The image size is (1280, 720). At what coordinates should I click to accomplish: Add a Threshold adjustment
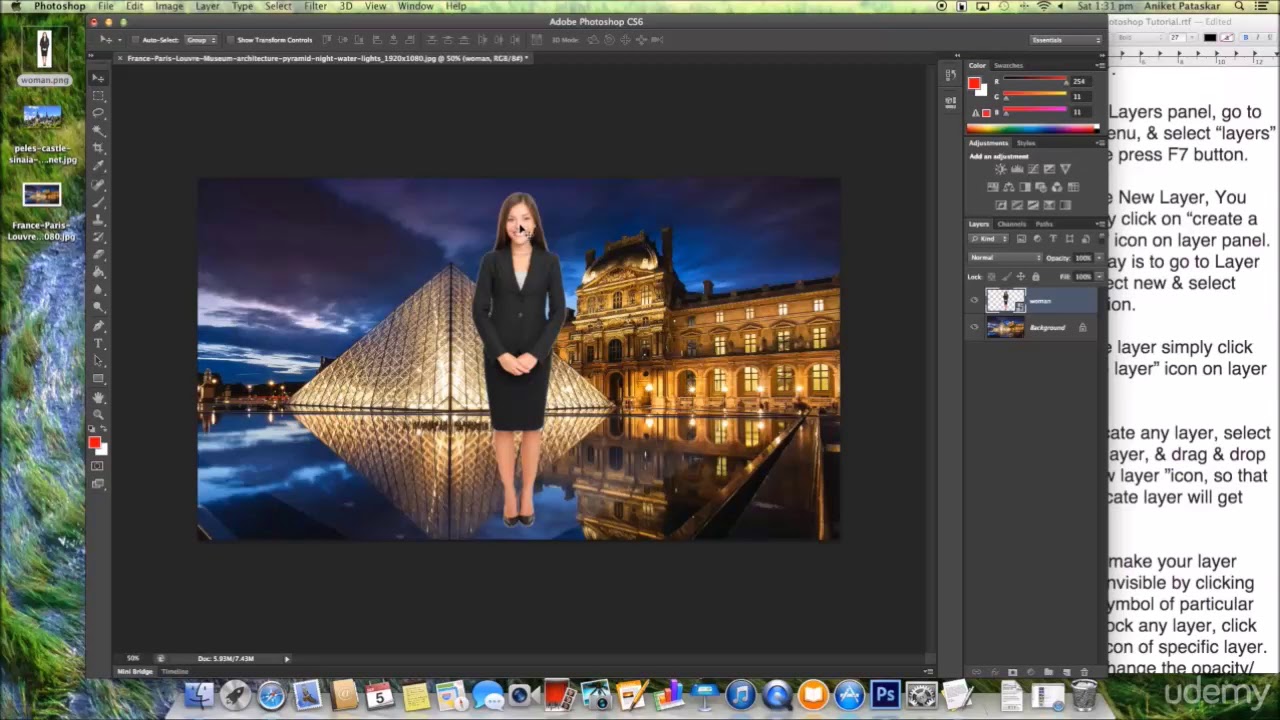click(1033, 205)
